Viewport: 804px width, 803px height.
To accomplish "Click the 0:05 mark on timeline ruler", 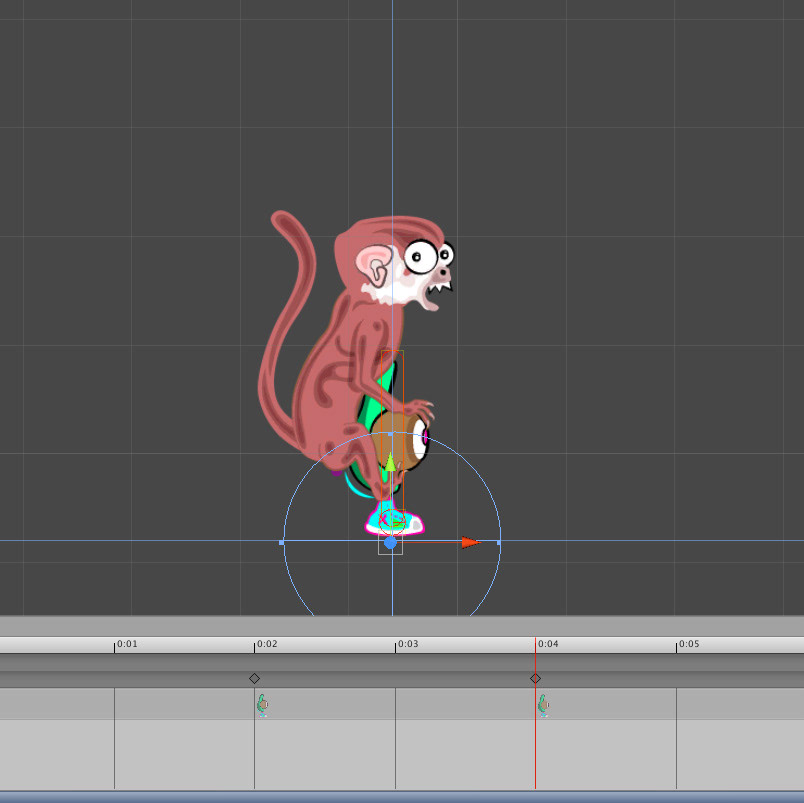I will pyautogui.click(x=689, y=644).
